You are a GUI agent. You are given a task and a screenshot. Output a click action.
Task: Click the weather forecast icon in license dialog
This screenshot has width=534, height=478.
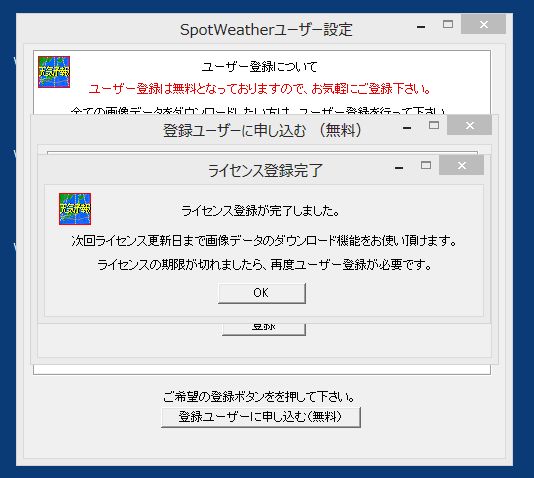[x=75, y=209]
